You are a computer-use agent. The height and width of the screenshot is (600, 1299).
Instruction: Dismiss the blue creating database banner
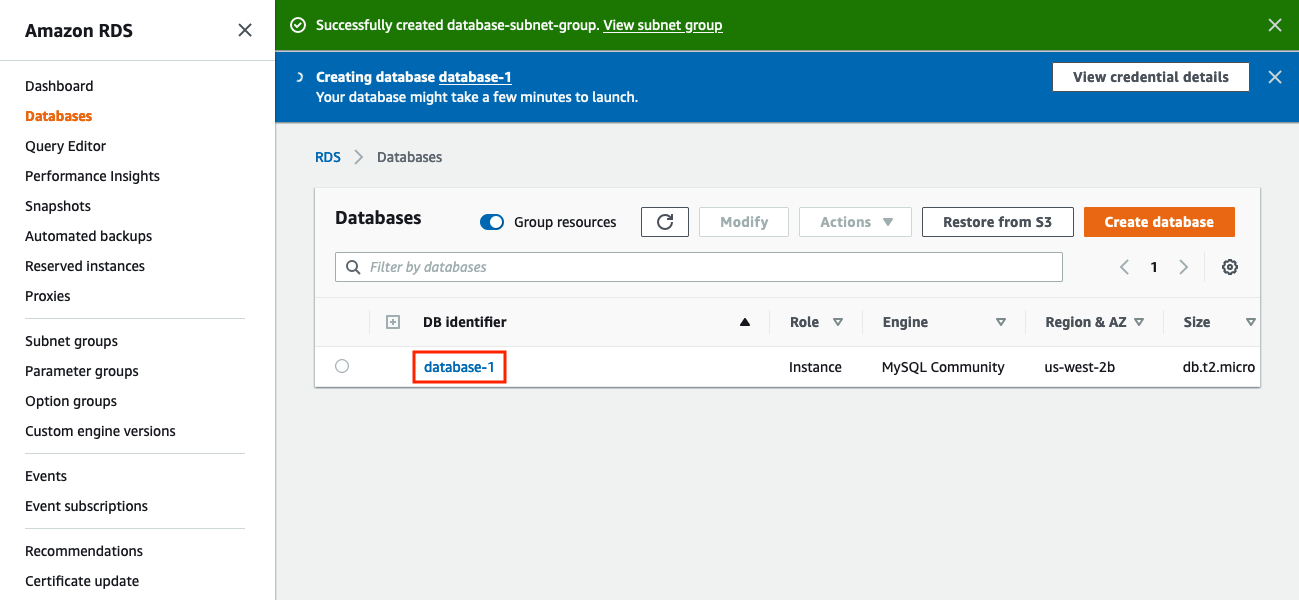pyautogui.click(x=1275, y=77)
